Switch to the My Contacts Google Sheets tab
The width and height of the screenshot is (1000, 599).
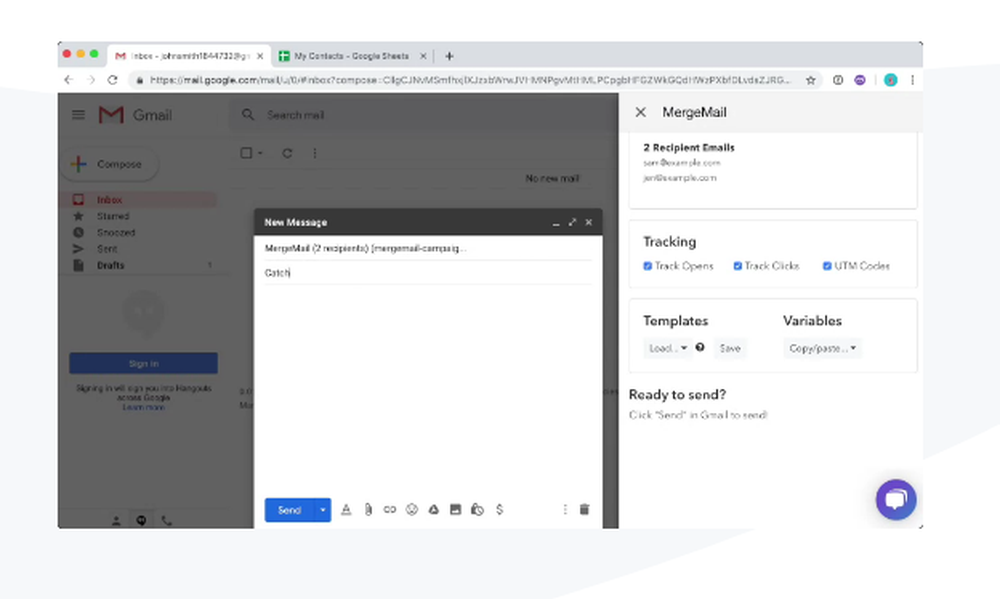(351, 56)
